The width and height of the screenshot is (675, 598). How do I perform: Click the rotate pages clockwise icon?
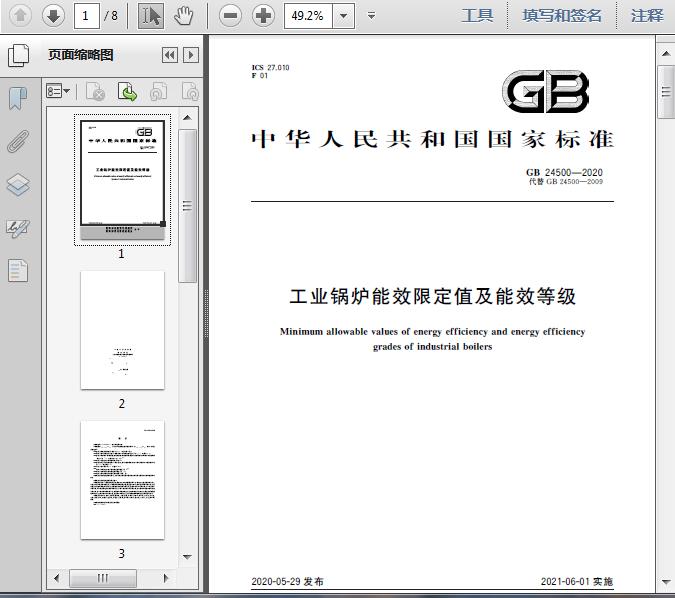(190, 91)
